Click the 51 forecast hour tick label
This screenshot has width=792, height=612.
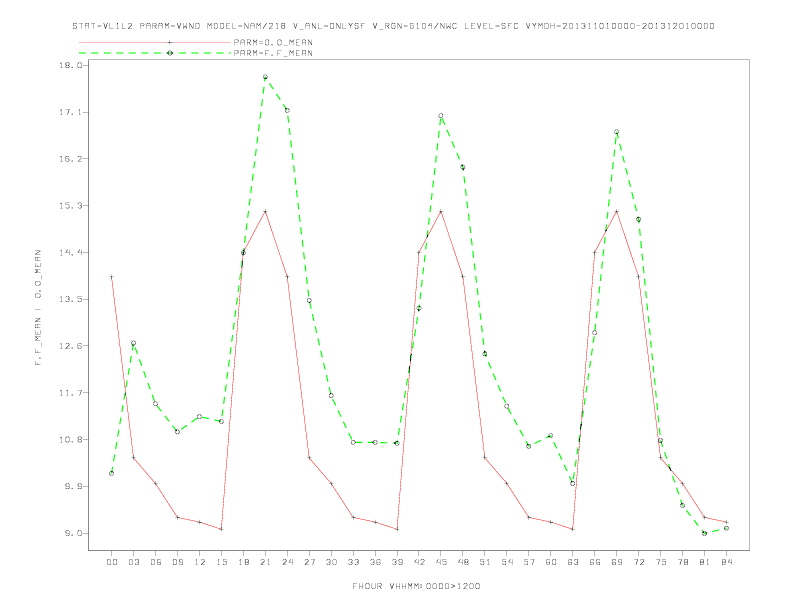coord(485,562)
